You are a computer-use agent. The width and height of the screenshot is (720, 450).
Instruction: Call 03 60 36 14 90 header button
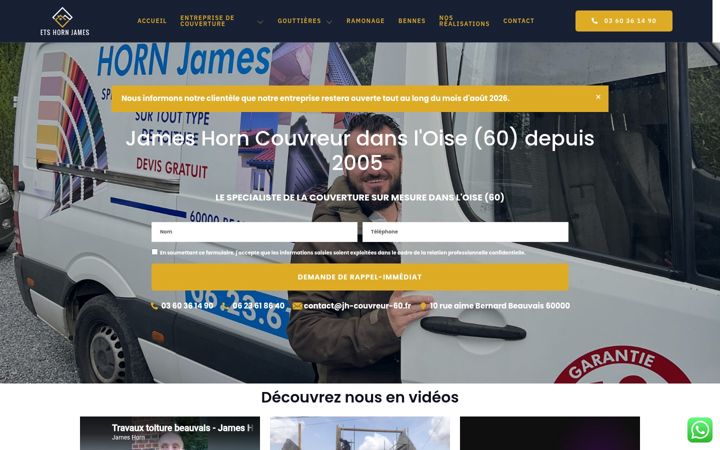[x=624, y=21]
